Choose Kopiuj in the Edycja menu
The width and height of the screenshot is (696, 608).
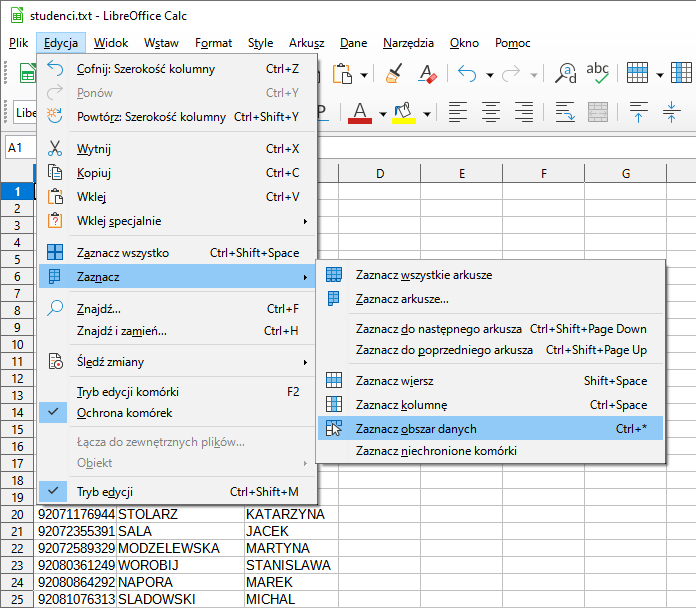178,173
